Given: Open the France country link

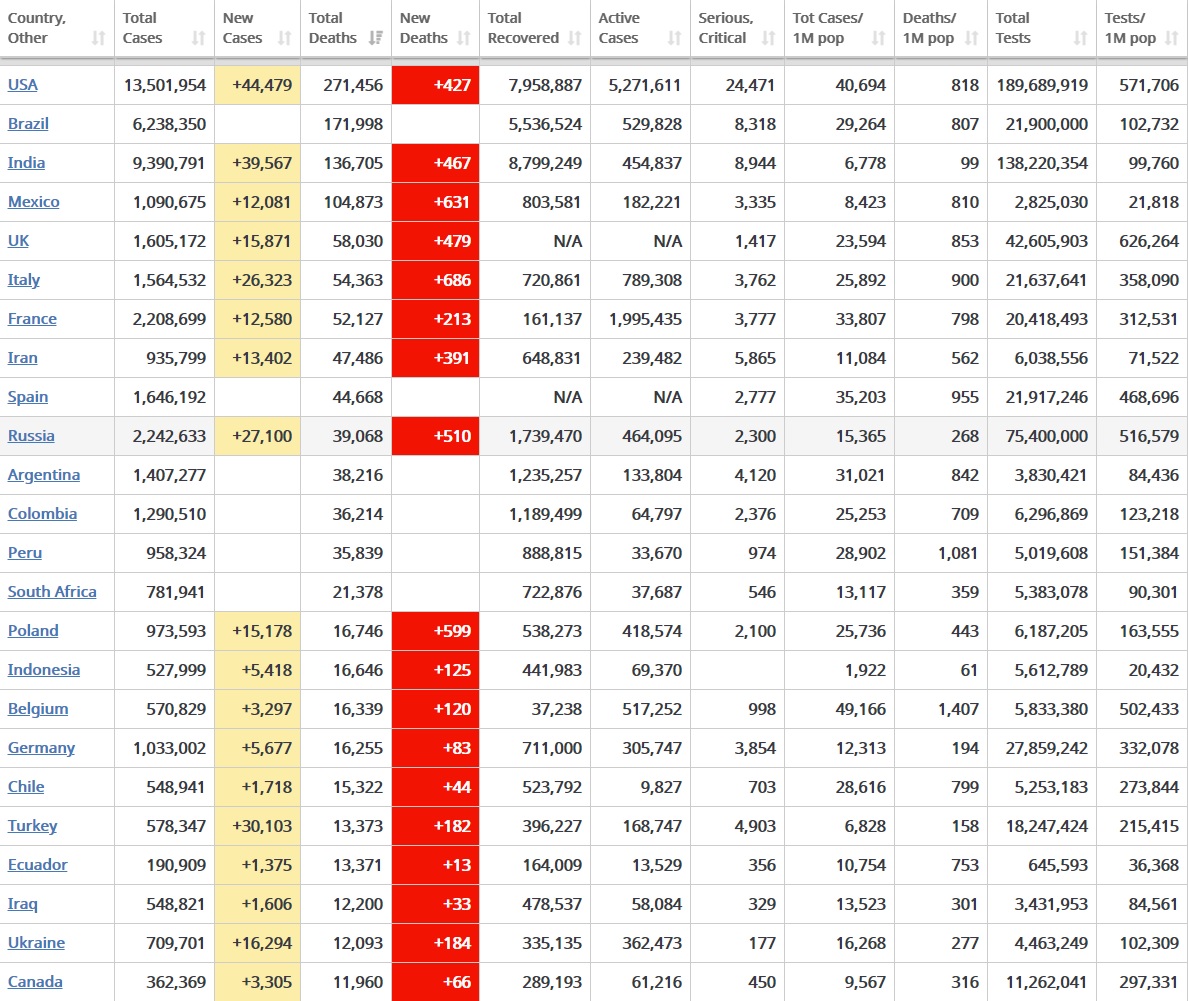Looking at the screenshot, I should coord(32,319).
